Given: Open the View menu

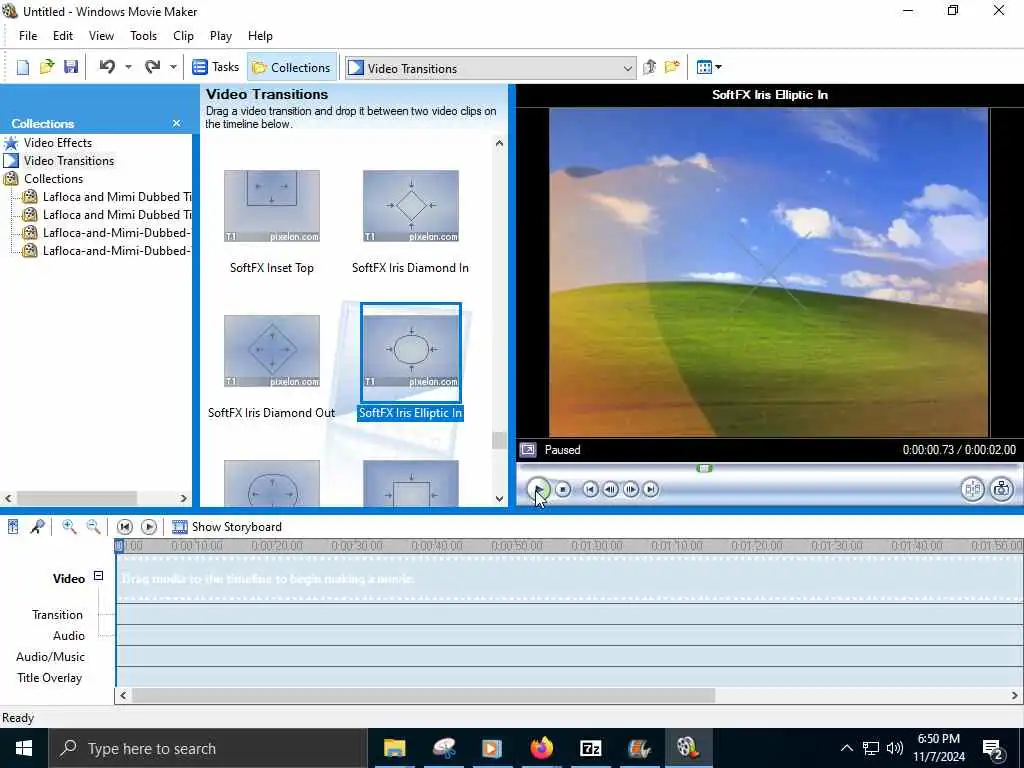Looking at the screenshot, I should coord(101,36).
